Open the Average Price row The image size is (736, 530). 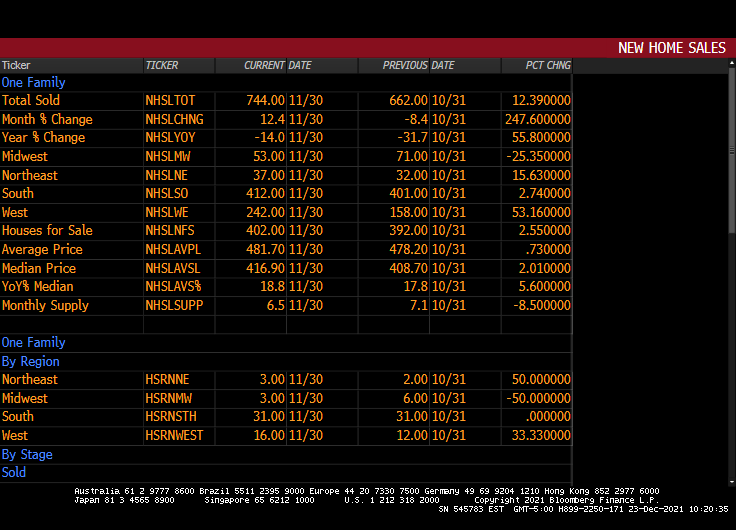coord(42,250)
